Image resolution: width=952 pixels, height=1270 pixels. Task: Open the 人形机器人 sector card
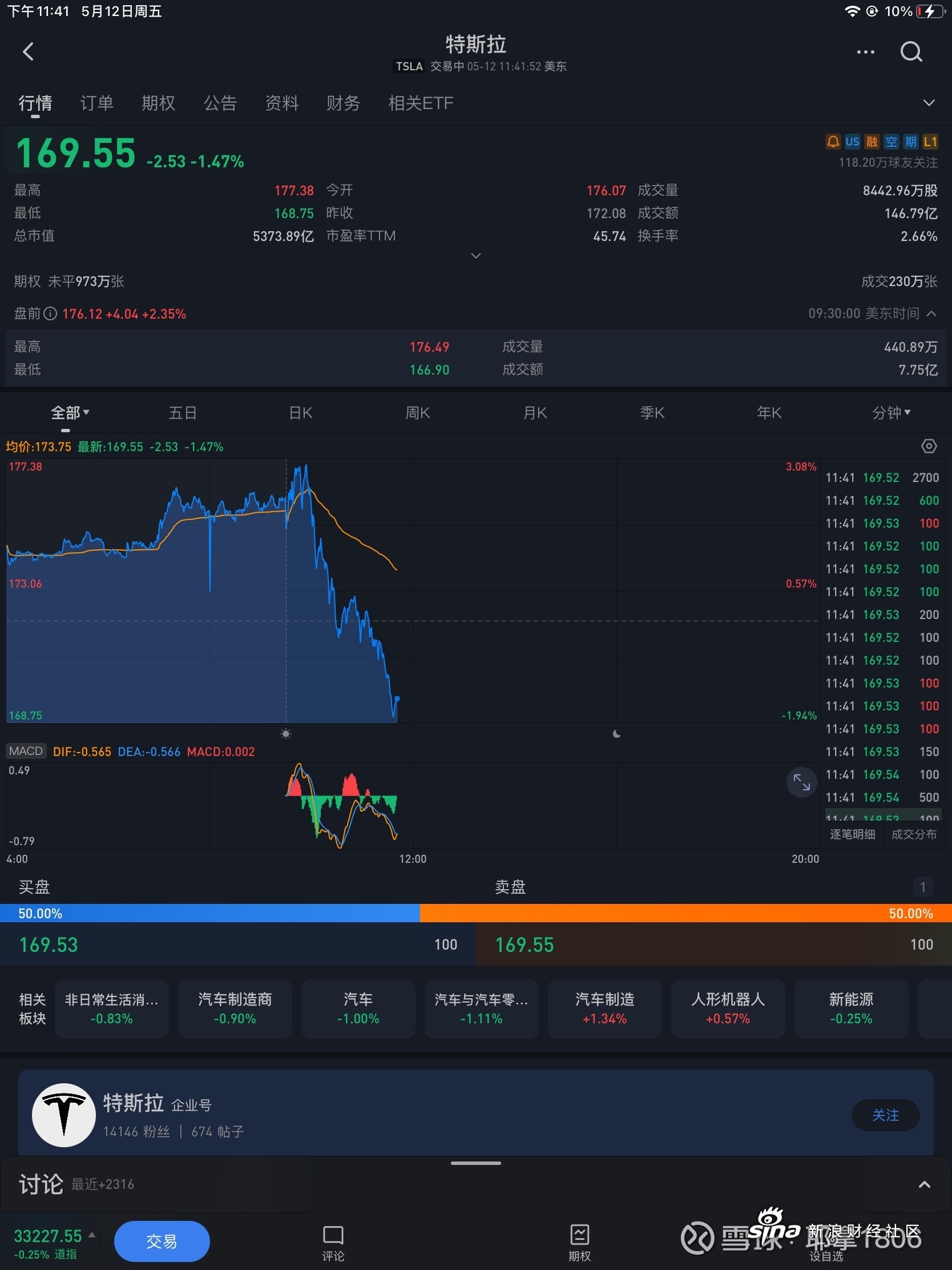(x=728, y=1009)
